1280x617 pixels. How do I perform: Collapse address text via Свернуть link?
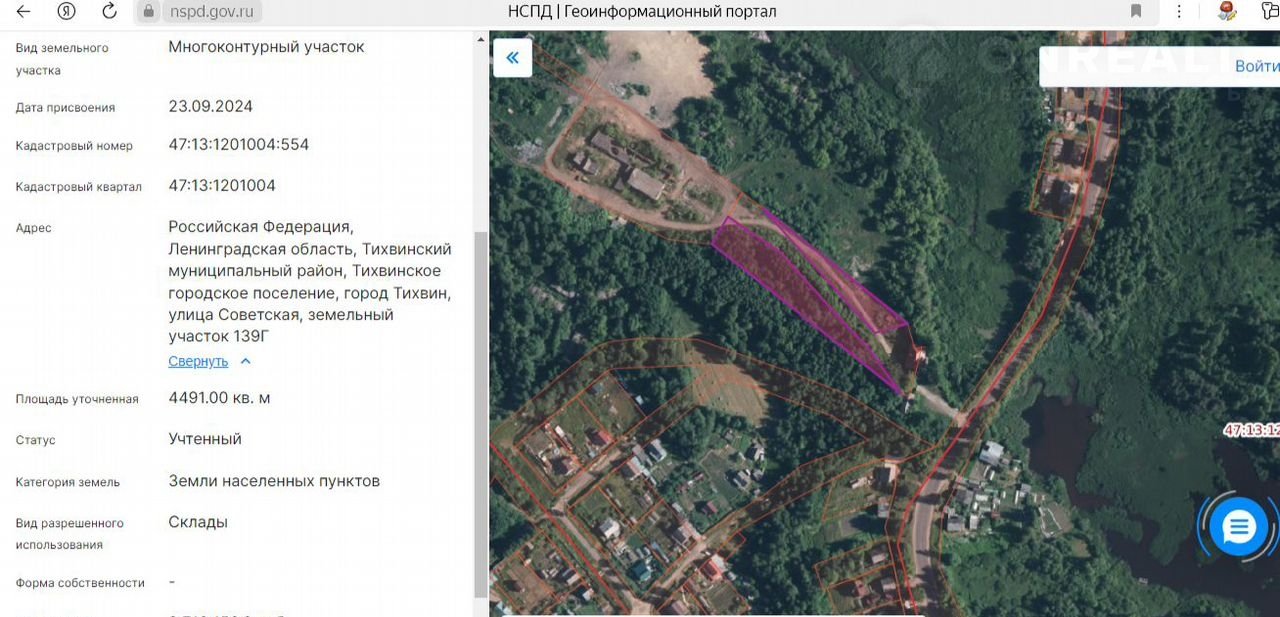click(198, 361)
